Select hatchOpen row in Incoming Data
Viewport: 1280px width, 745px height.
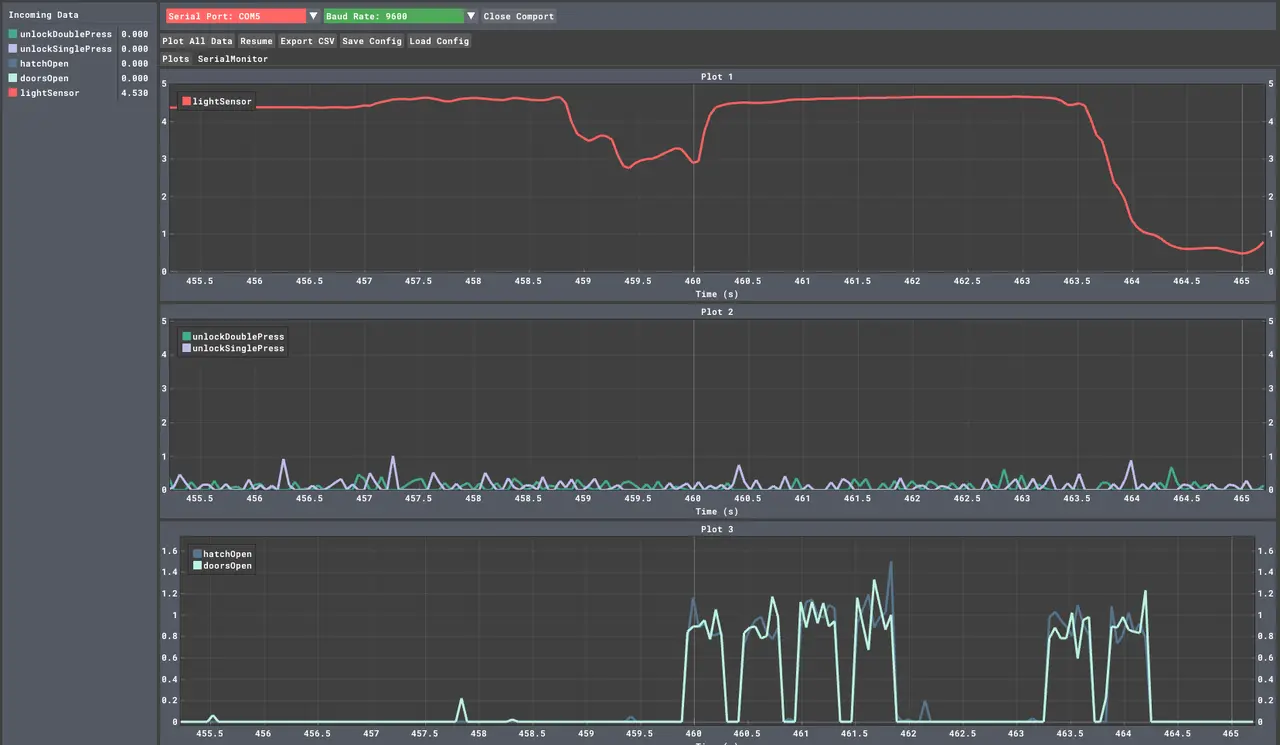79,63
